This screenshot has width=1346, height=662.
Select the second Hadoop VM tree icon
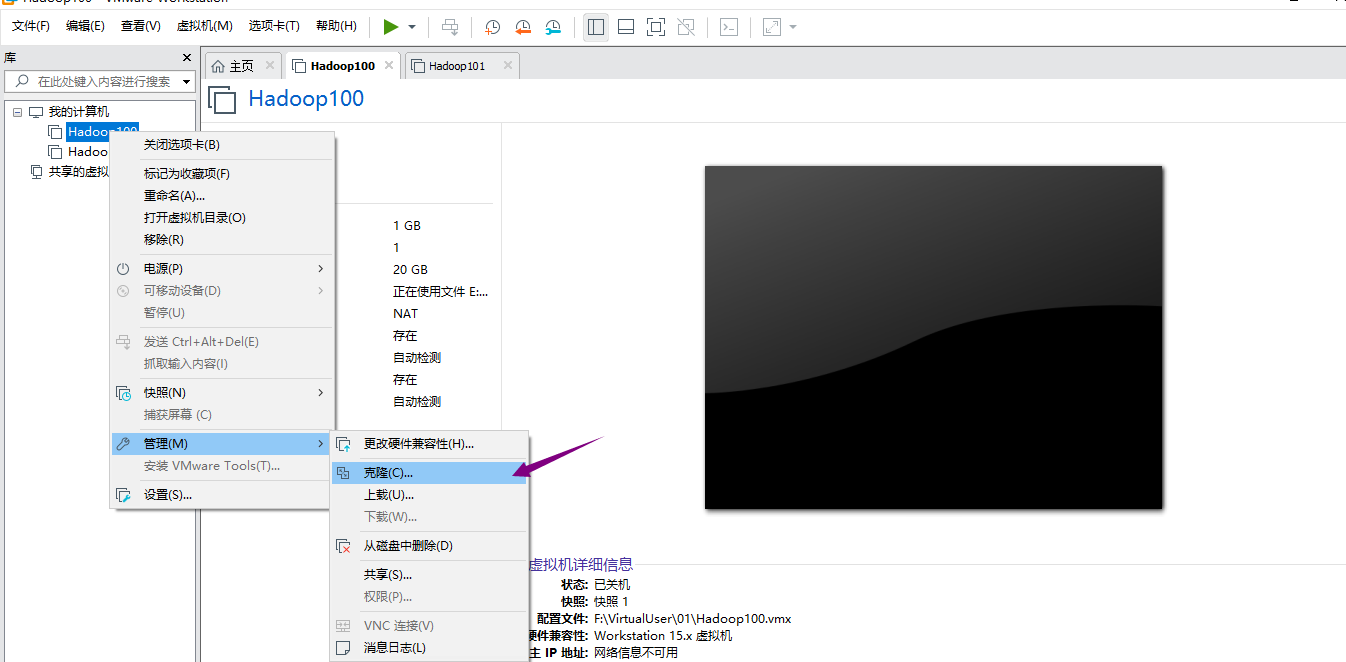(x=56, y=152)
